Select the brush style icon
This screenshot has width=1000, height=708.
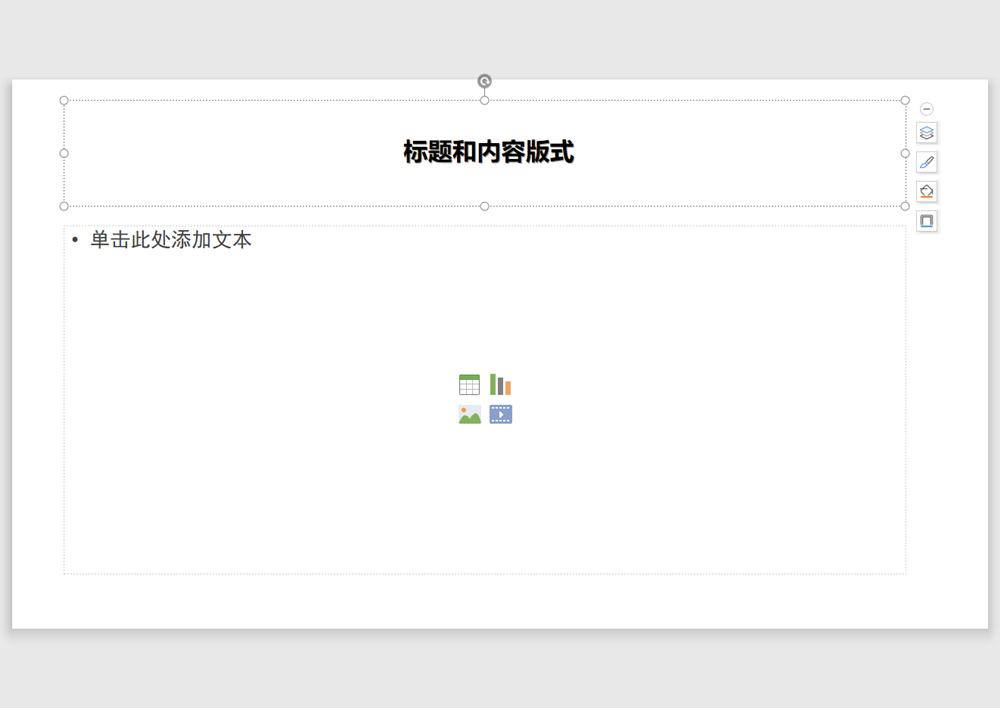pos(927,162)
